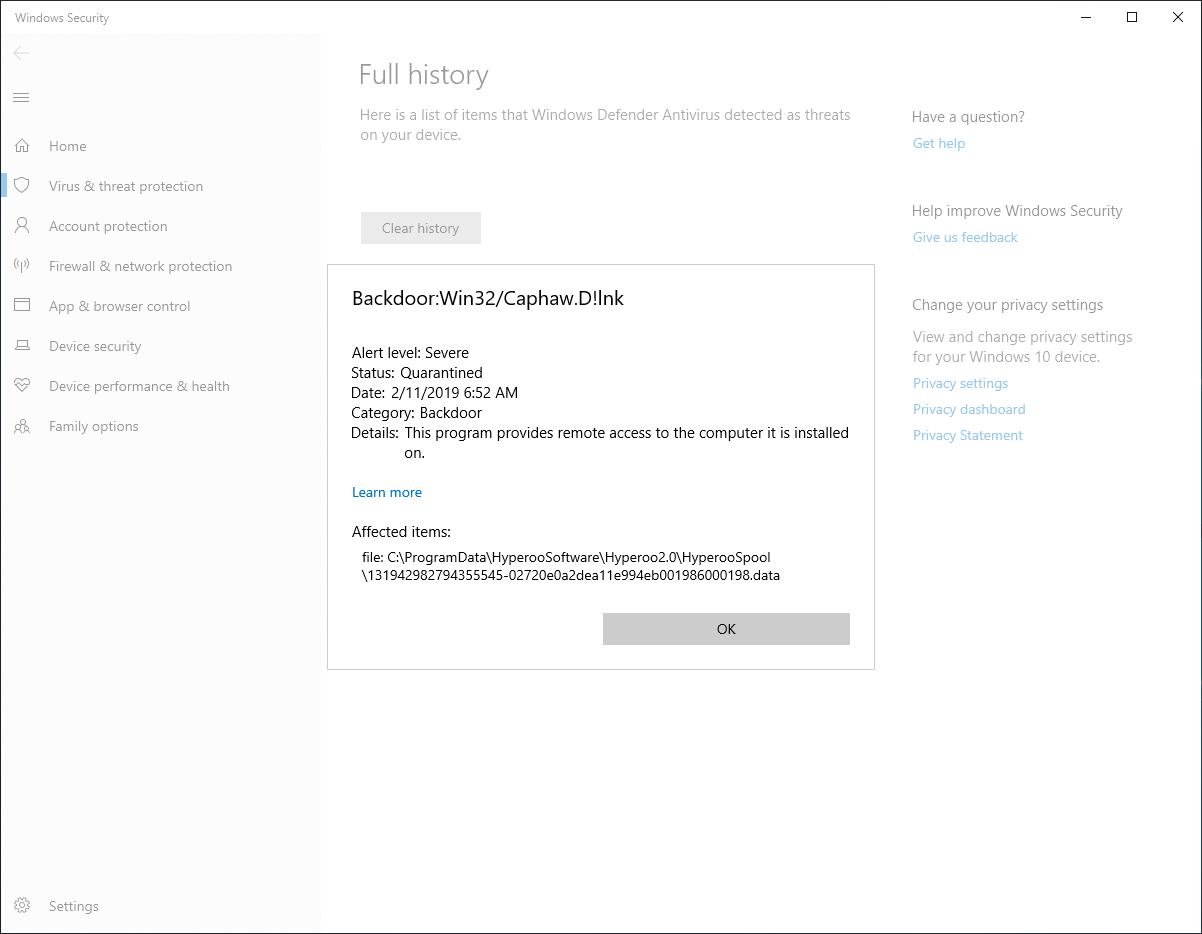Click Give us feedback link
Viewport: 1202px width, 934px height.
point(965,237)
